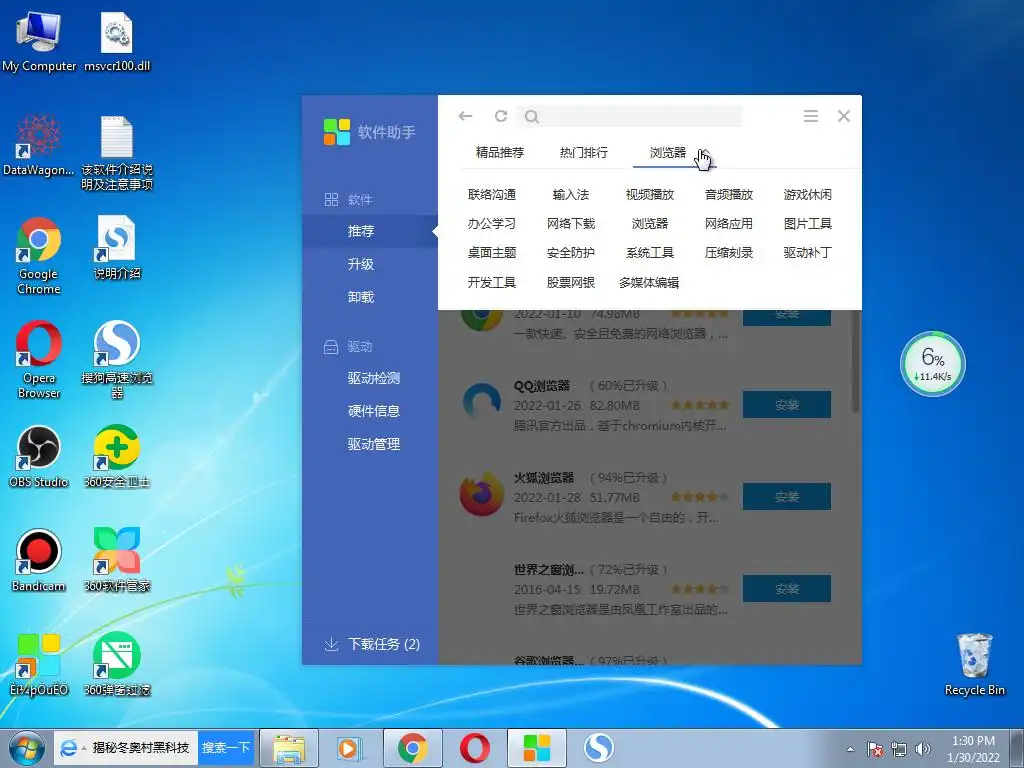
Task: Select 推荐 in the sidebar
Action: [370, 231]
